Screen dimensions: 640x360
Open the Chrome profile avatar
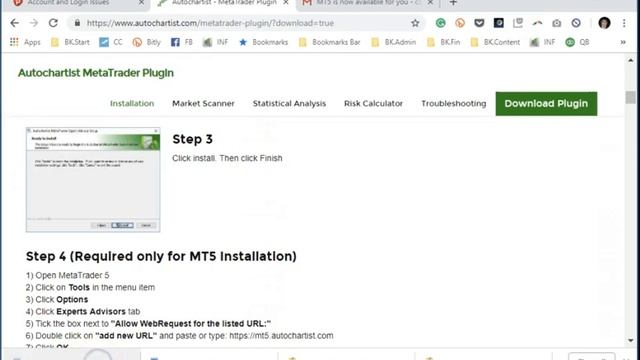tap(604, 23)
